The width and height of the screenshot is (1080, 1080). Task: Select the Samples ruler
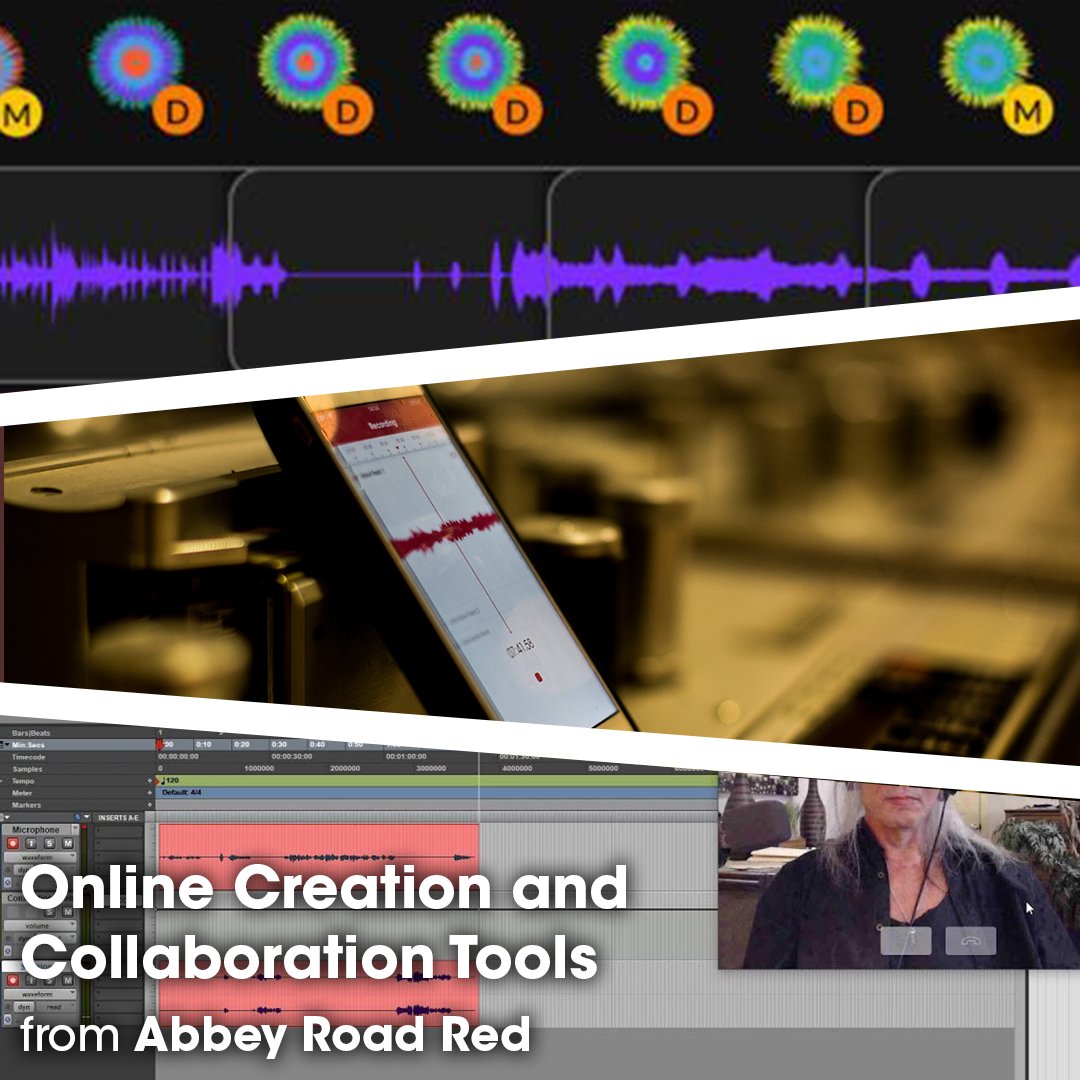(x=27, y=769)
